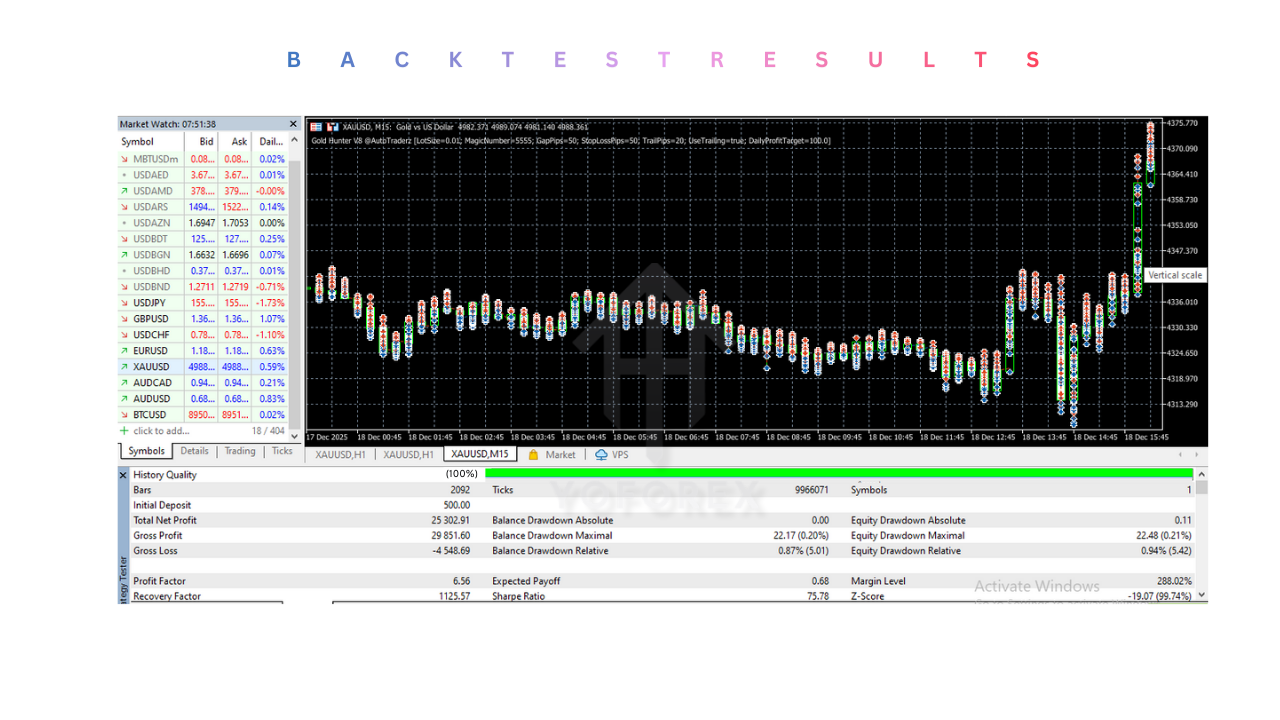Click the 1.2719 ask value for USDBND

[x=235, y=287]
